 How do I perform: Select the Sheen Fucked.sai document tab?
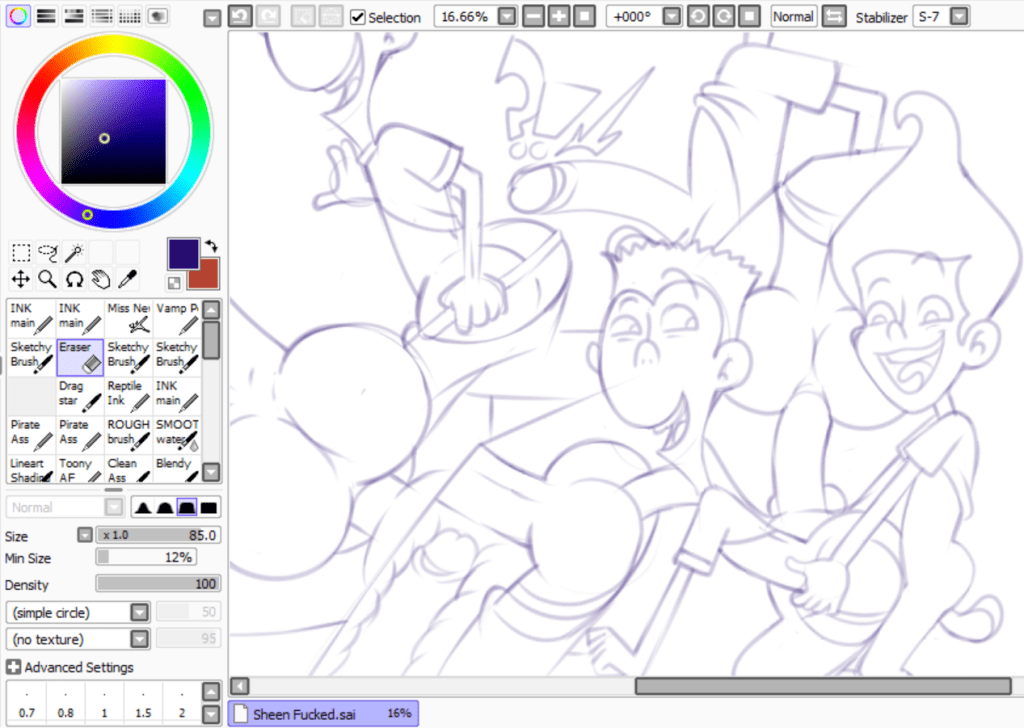(322, 713)
